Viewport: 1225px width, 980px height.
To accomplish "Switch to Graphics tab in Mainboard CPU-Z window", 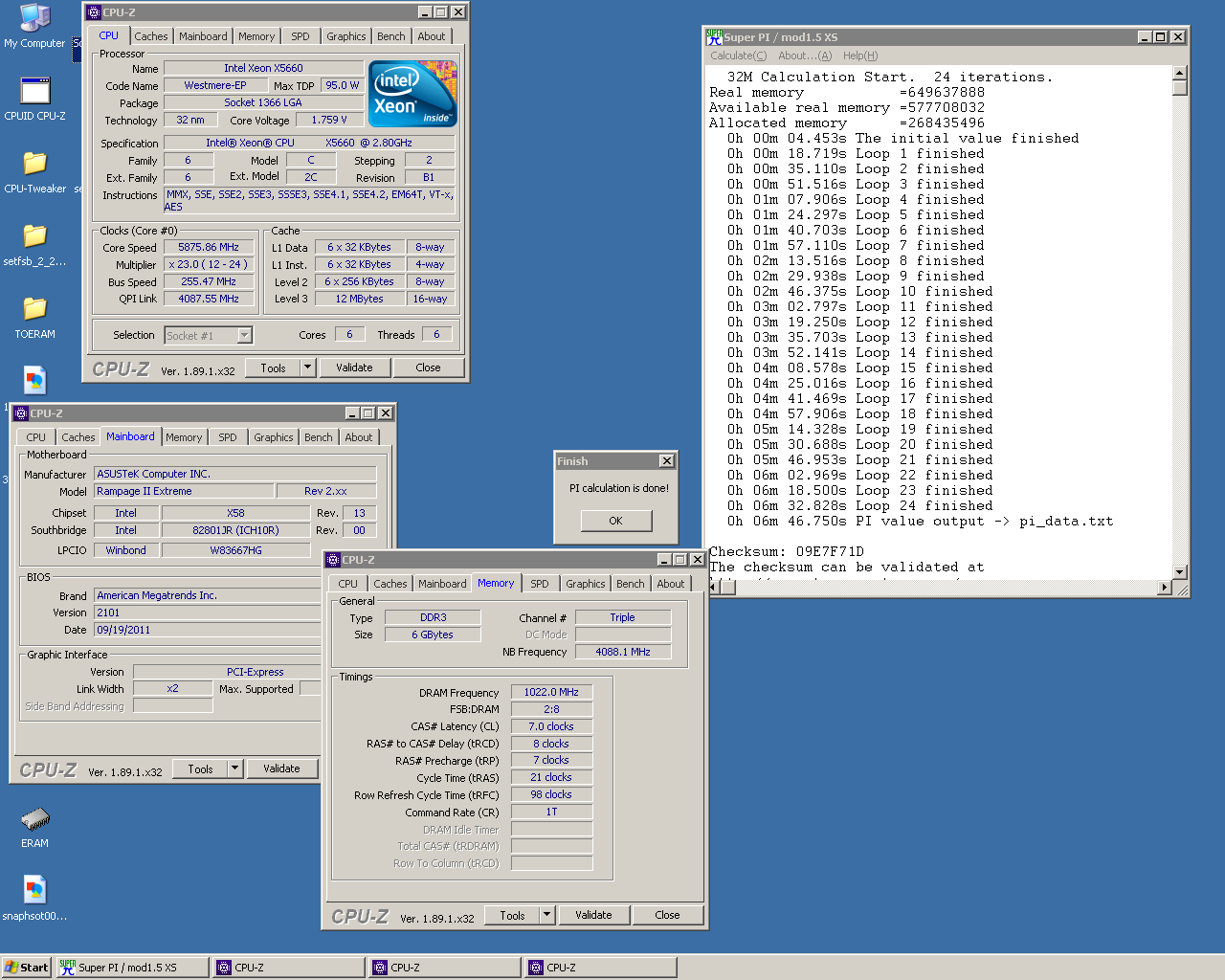I will (x=274, y=437).
